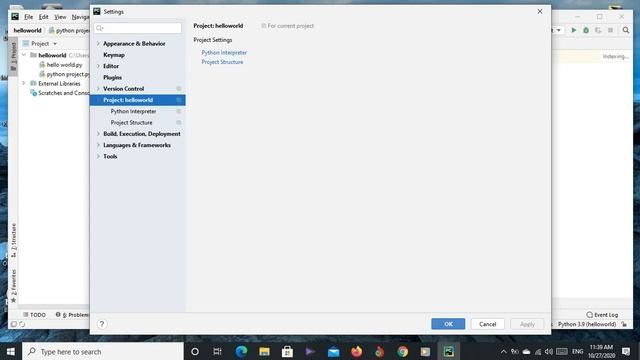The height and width of the screenshot is (360, 640).
Task: Toggle the Favorites tool window tab
Action: 13,285
